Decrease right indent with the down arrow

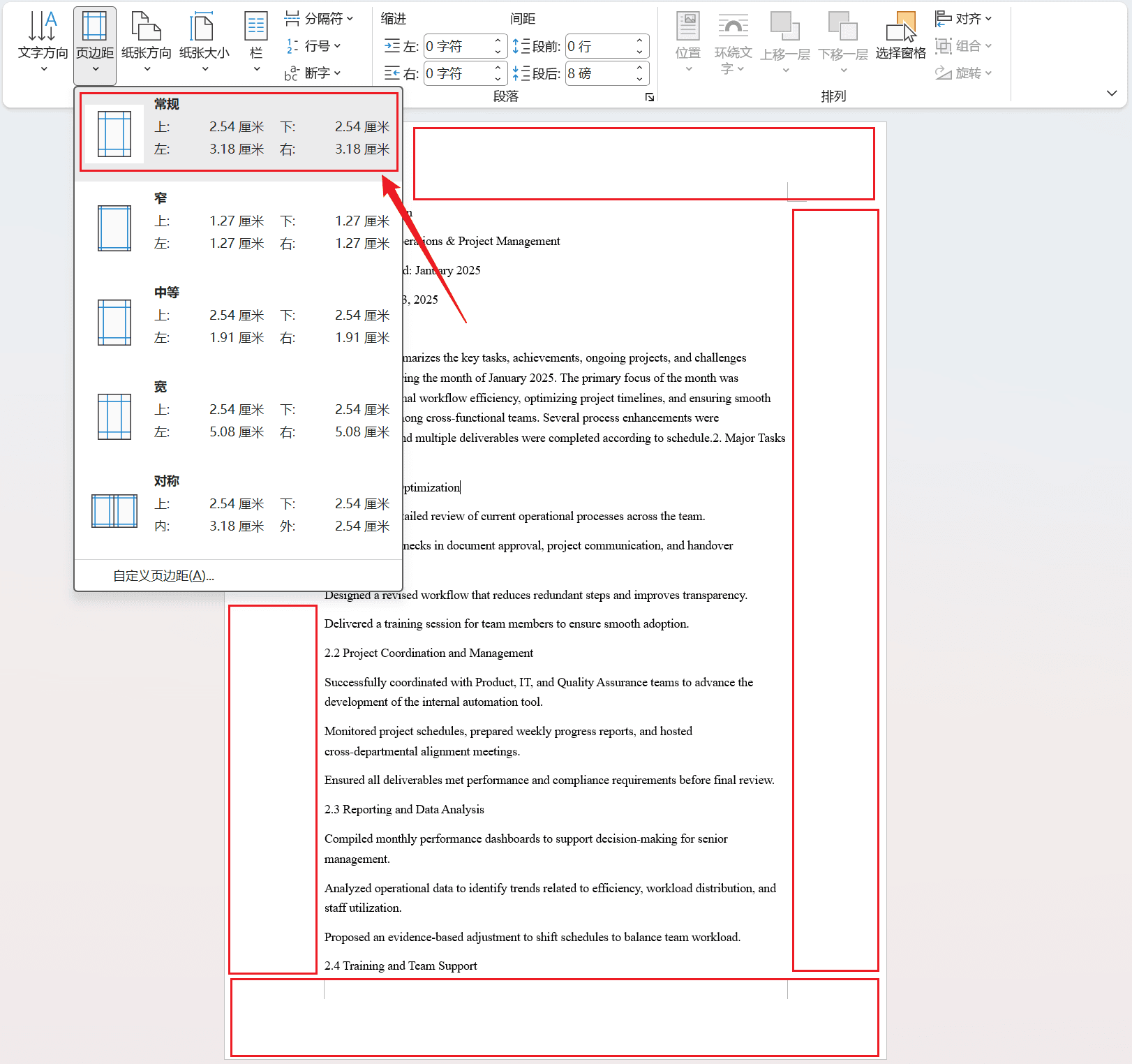point(498,79)
